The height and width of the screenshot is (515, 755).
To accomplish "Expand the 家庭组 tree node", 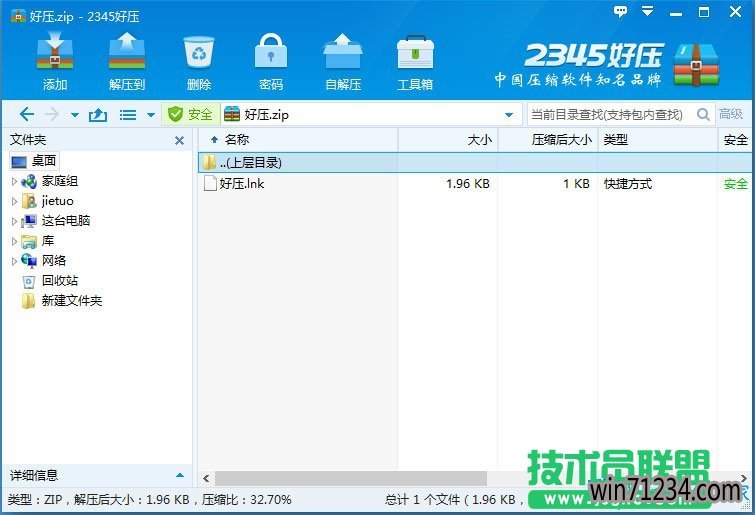I will [14, 181].
